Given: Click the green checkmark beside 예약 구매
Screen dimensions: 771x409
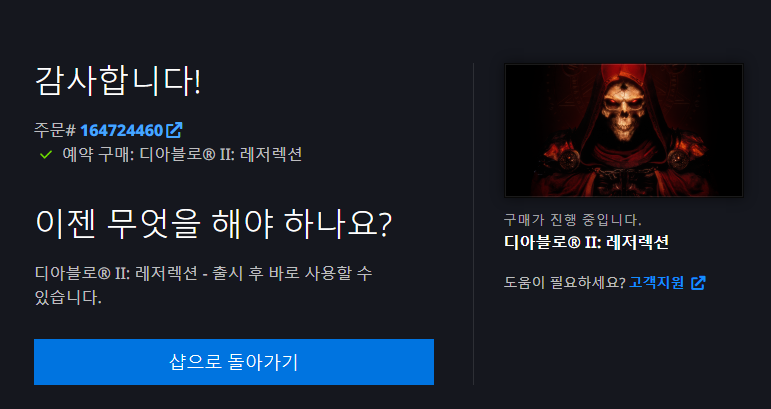Looking at the screenshot, I should pos(46,154).
